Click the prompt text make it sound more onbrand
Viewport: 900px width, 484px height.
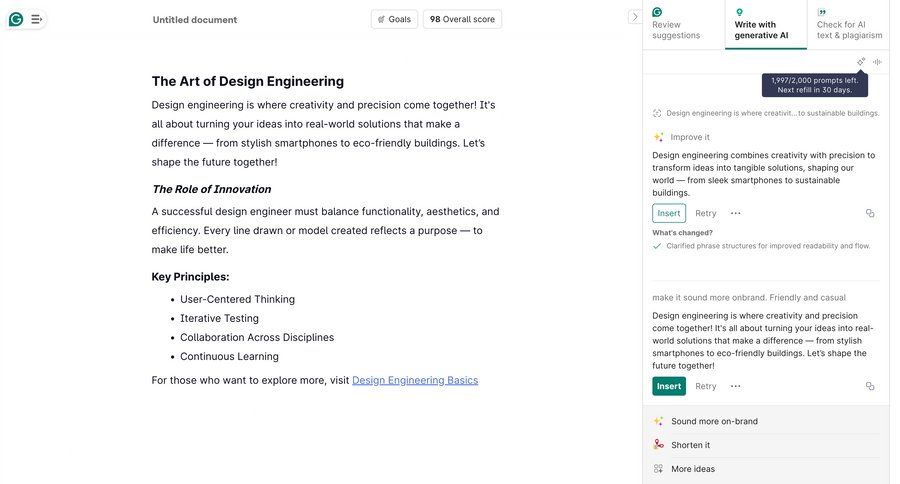tap(748, 297)
